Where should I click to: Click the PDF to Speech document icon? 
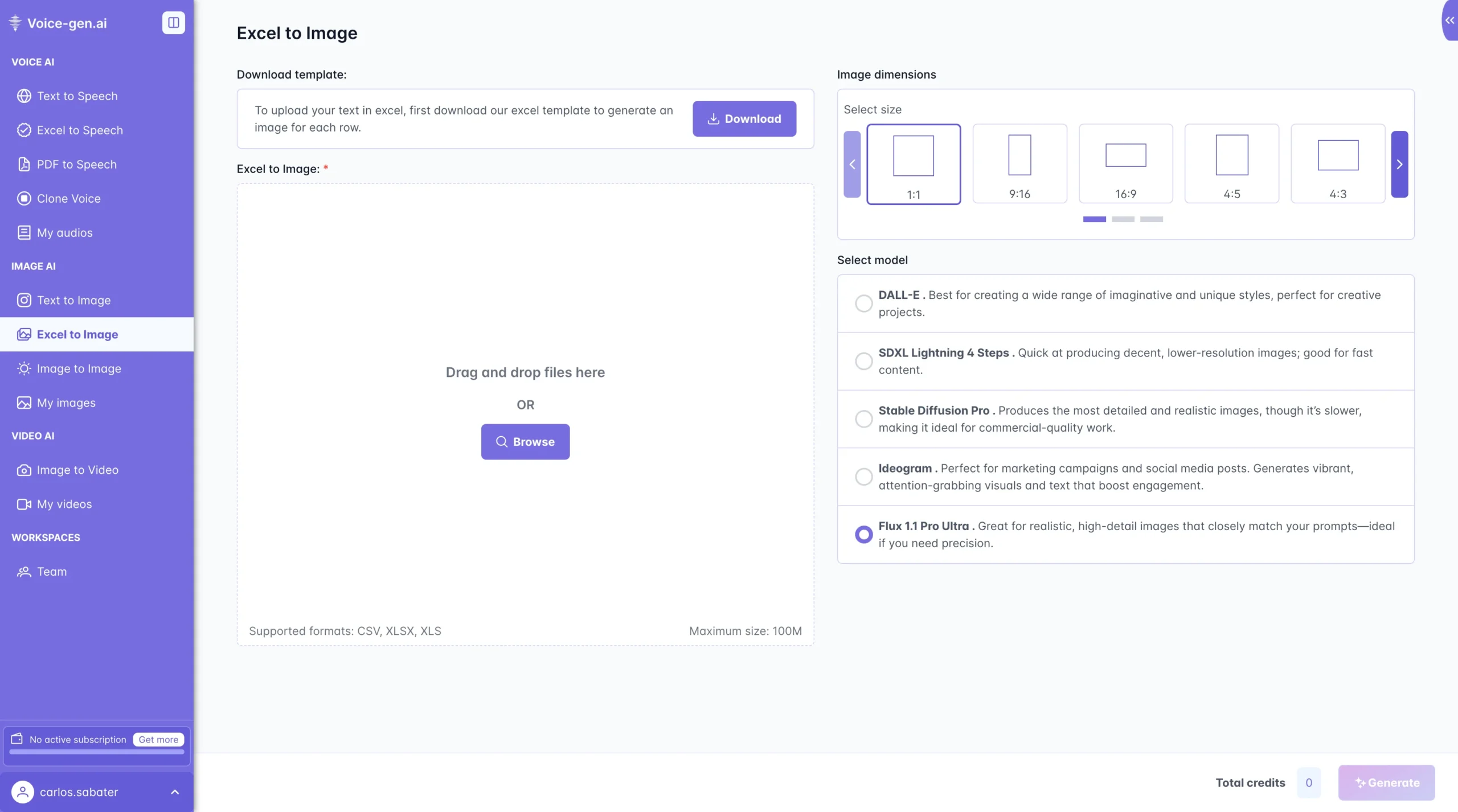(x=24, y=165)
